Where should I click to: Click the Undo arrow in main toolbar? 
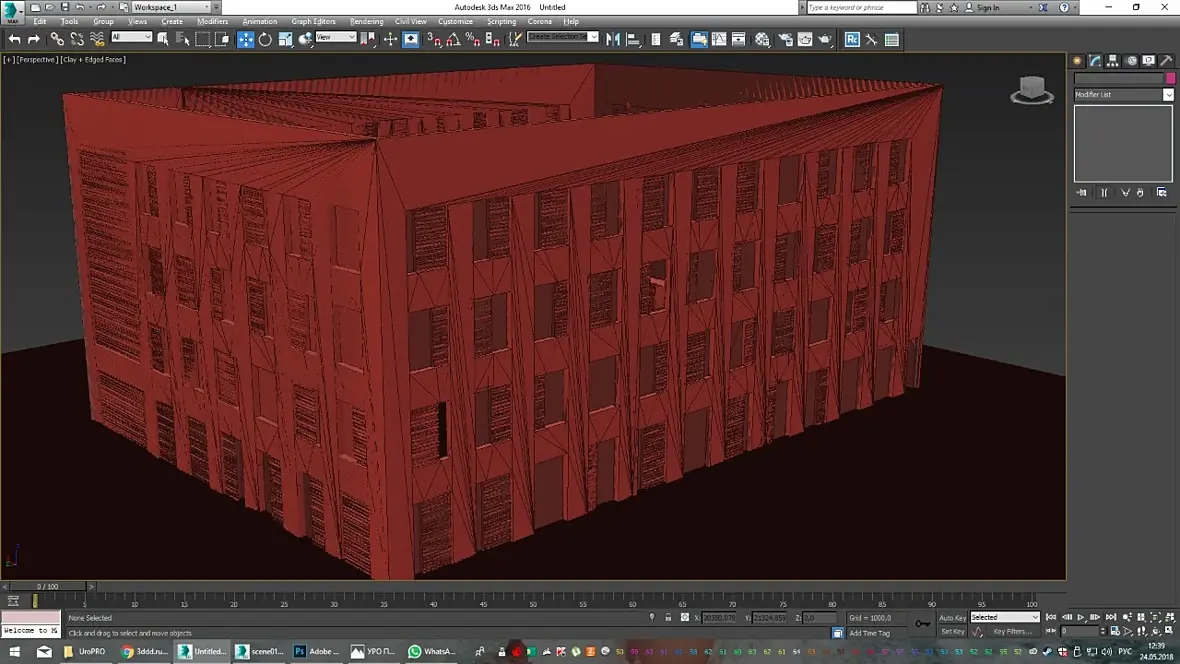tap(14, 39)
